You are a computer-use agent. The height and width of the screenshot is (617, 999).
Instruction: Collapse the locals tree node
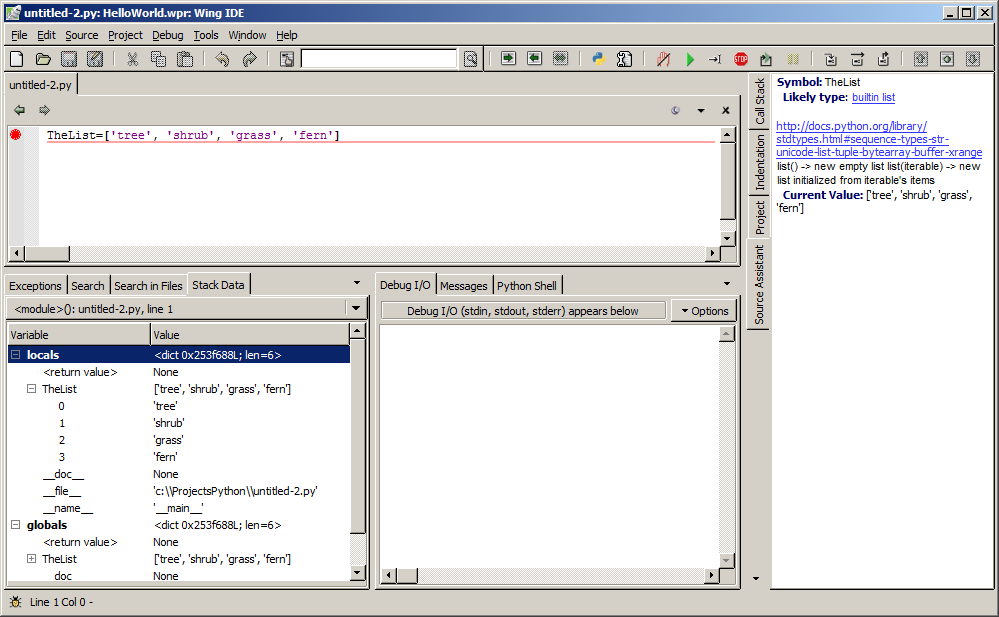pyautogui.click(x=16, y=355)
